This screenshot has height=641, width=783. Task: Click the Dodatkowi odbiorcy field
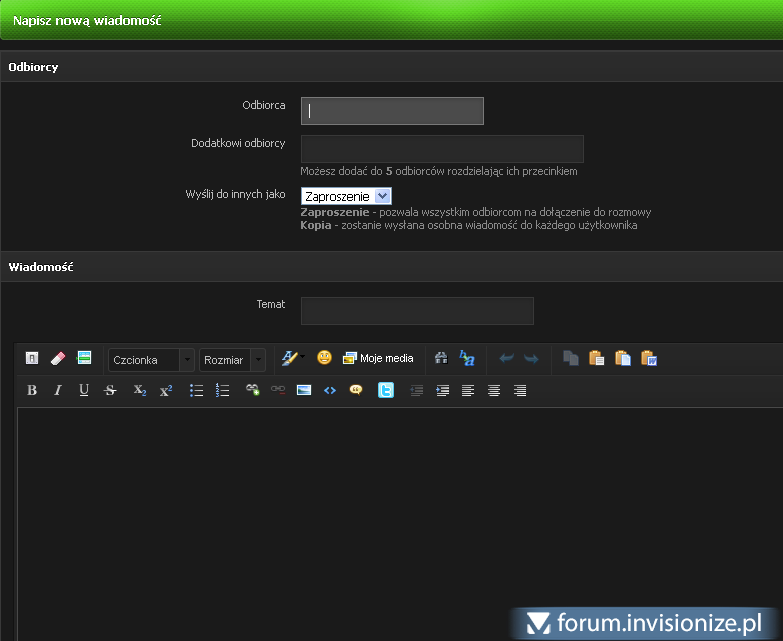(442, 149)
